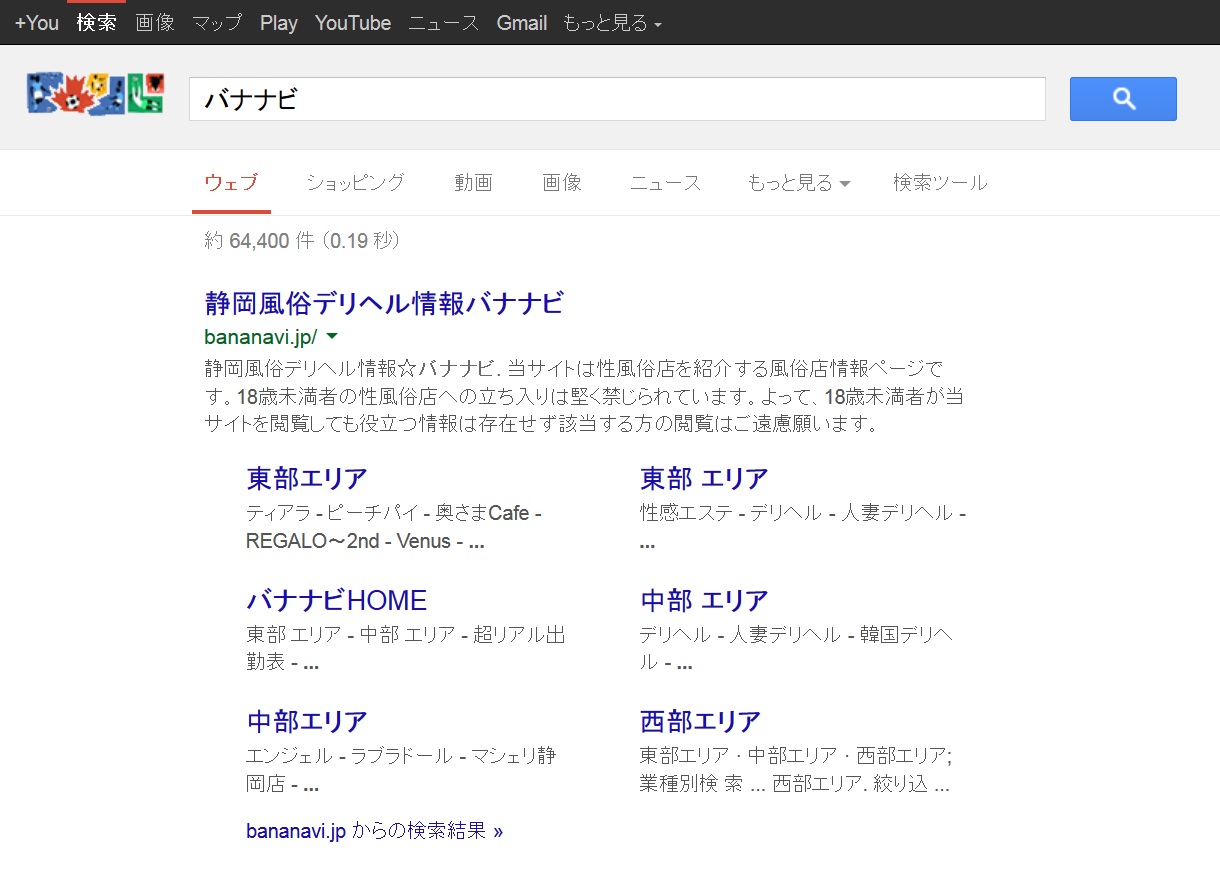Click the Google doodle logo
Viewport: 1220px width, 882px height.
click(95, 91)
